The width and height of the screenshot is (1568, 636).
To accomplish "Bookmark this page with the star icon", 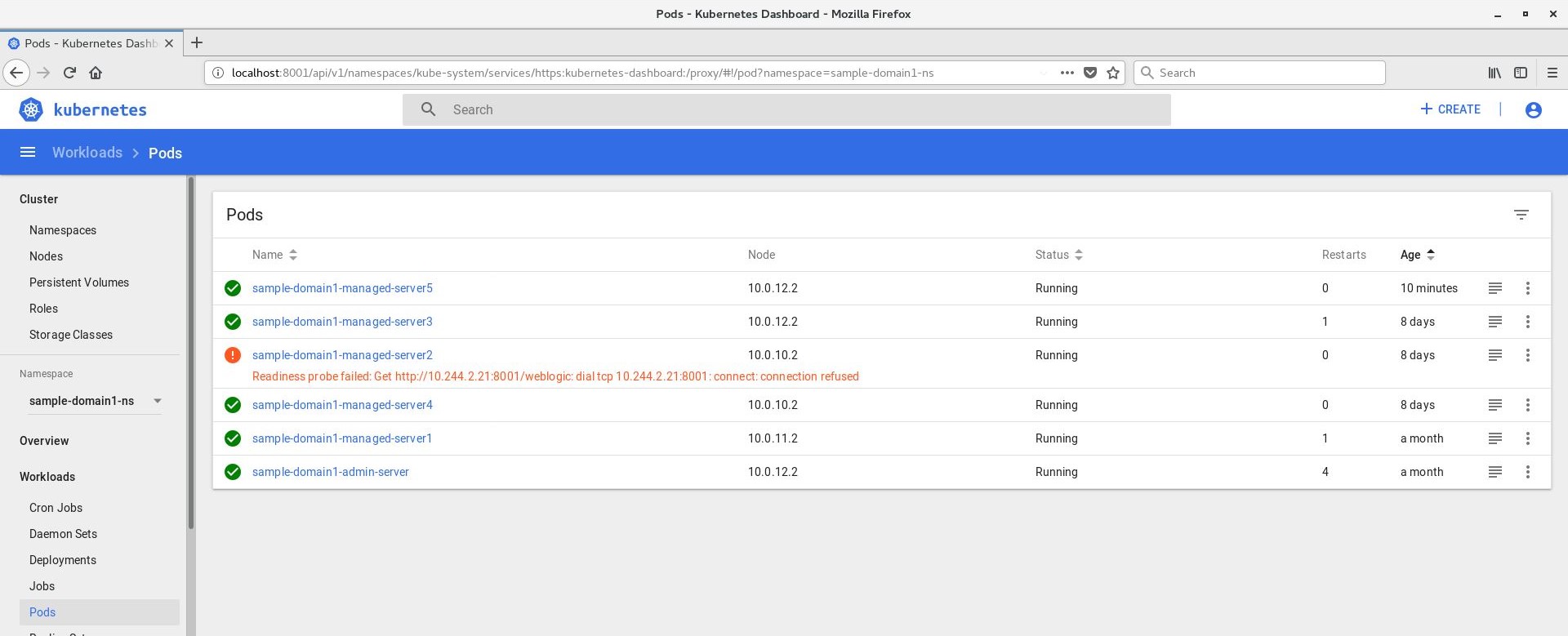I will 1112,73.
